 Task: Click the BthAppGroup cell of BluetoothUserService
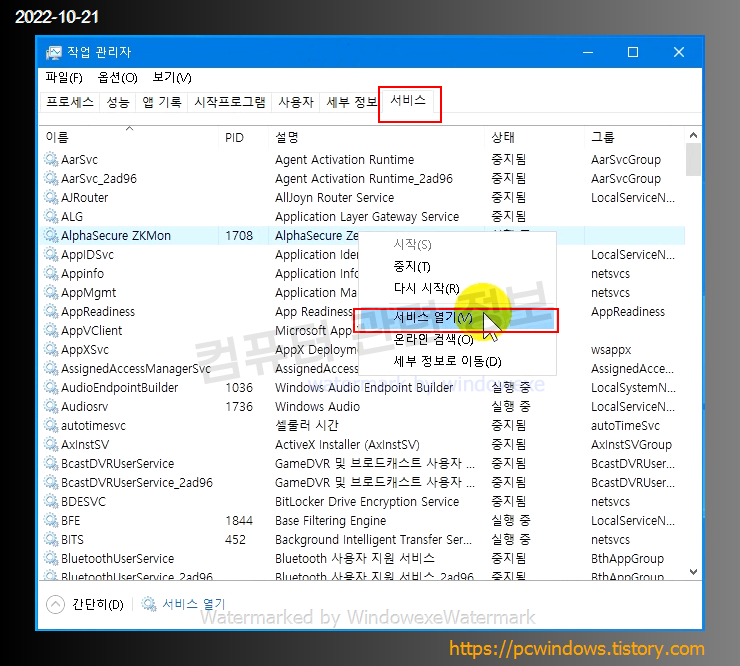point(627,559)
